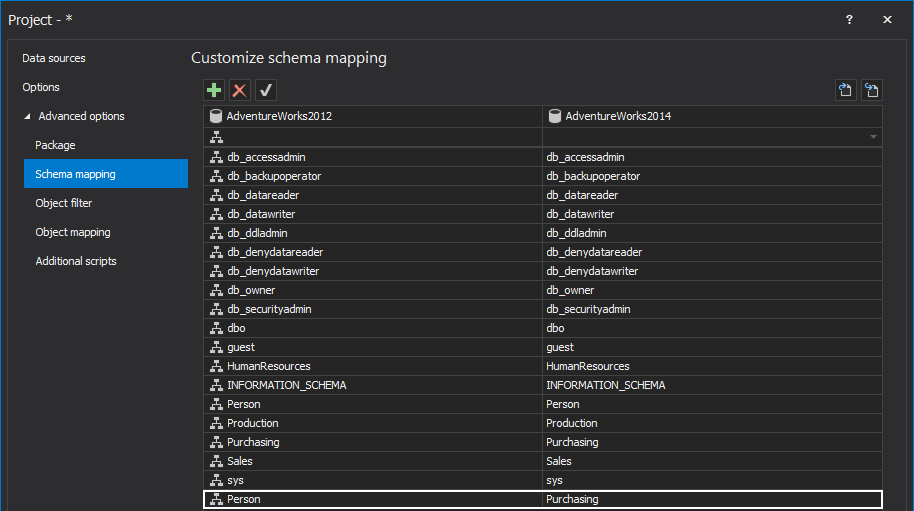Click schema icon beside db_accessadmin

216,157
